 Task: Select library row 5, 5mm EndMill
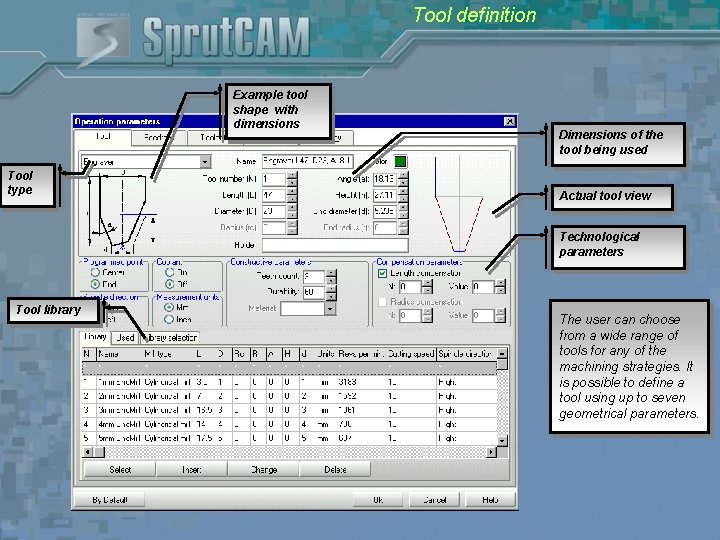coord(289,438)
